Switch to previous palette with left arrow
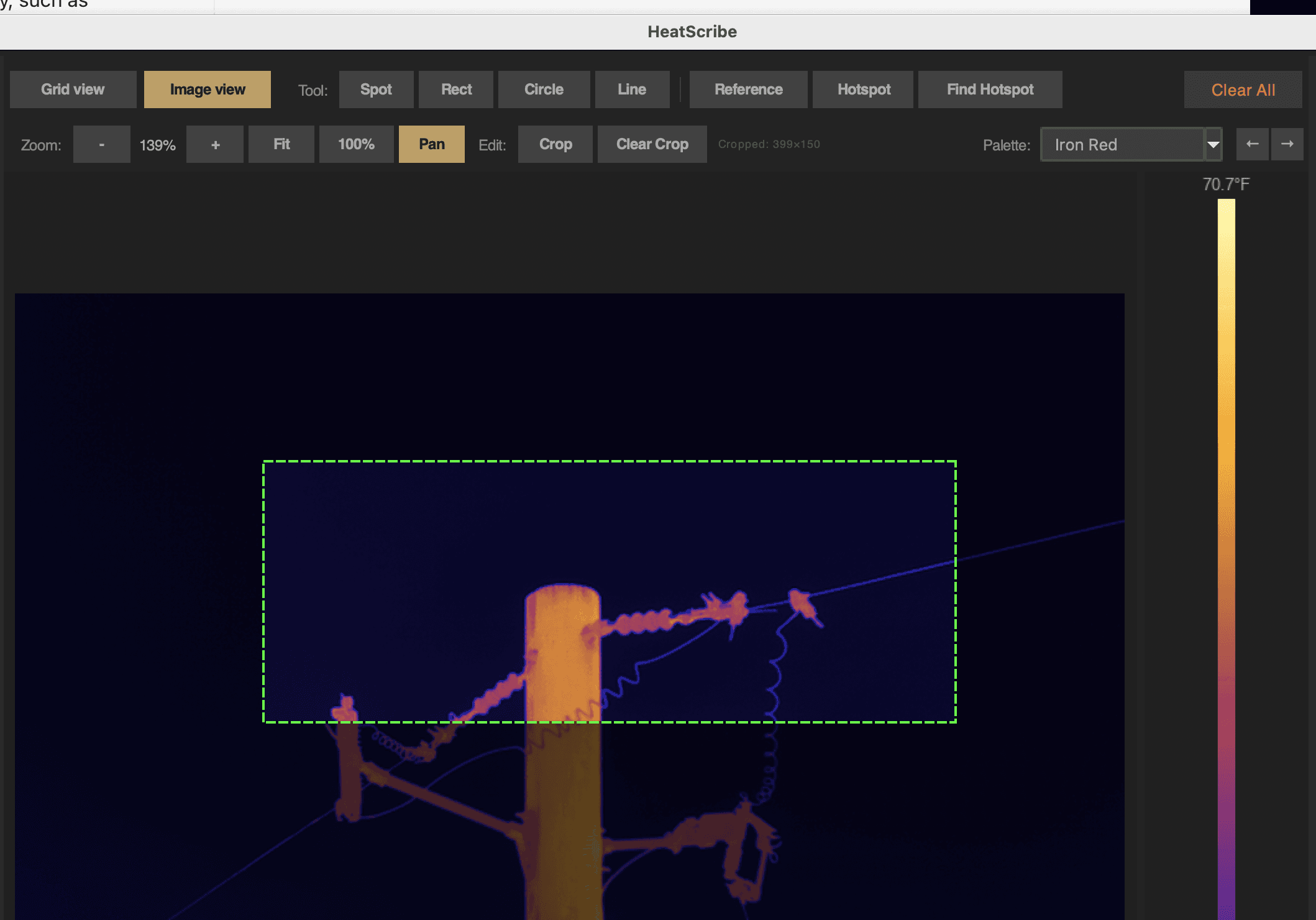 (x=1252, y=144)
